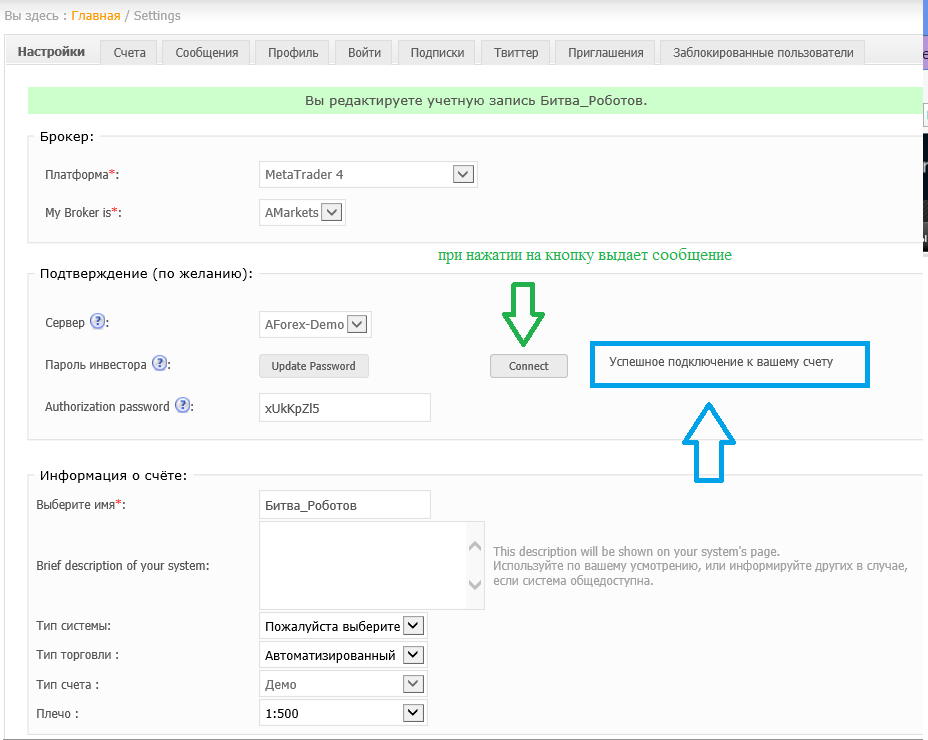Focus the Выберите имя field
This screenshot has width=928, height=740.
(344, 505)
